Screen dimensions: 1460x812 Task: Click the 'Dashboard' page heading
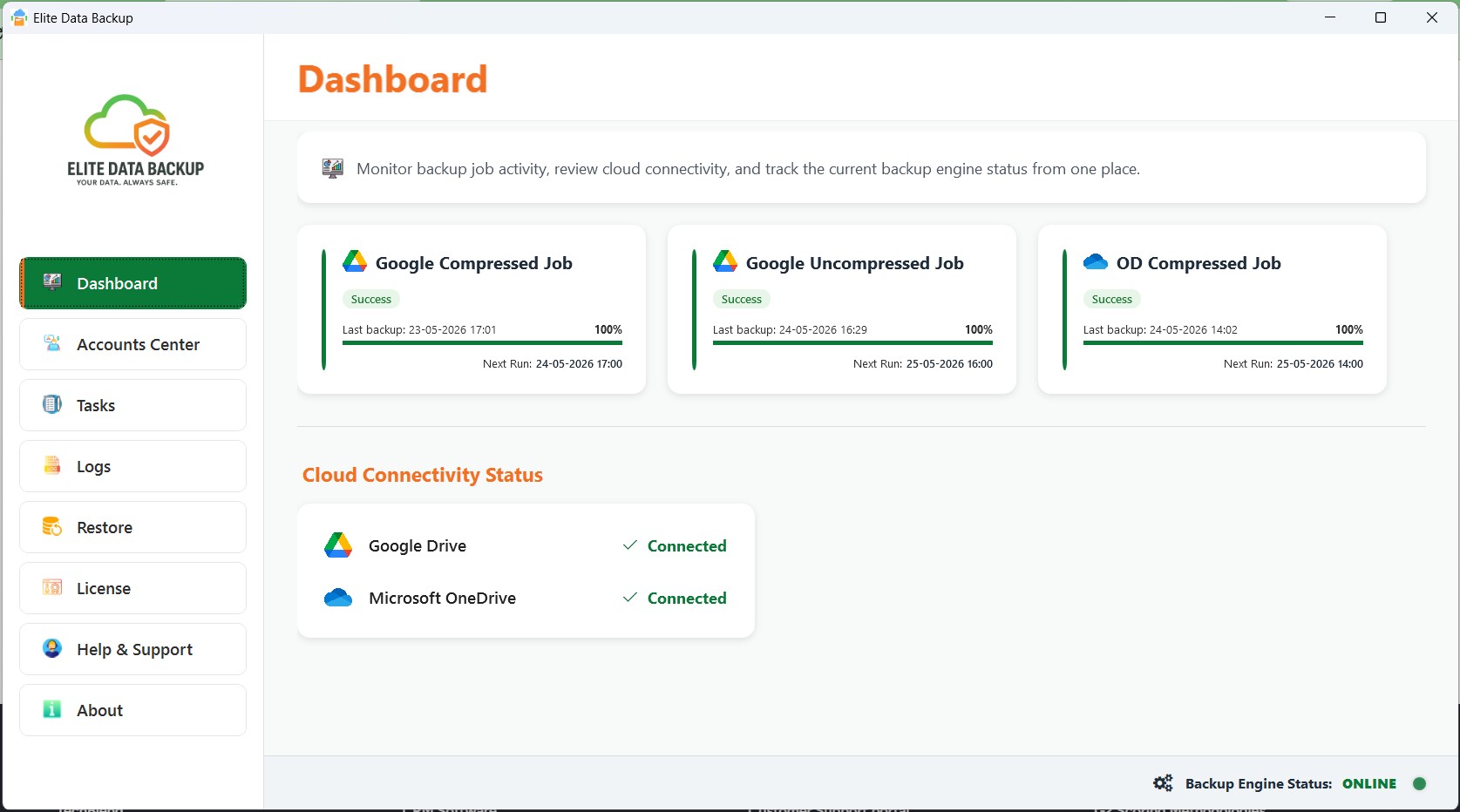coord(393,79)
